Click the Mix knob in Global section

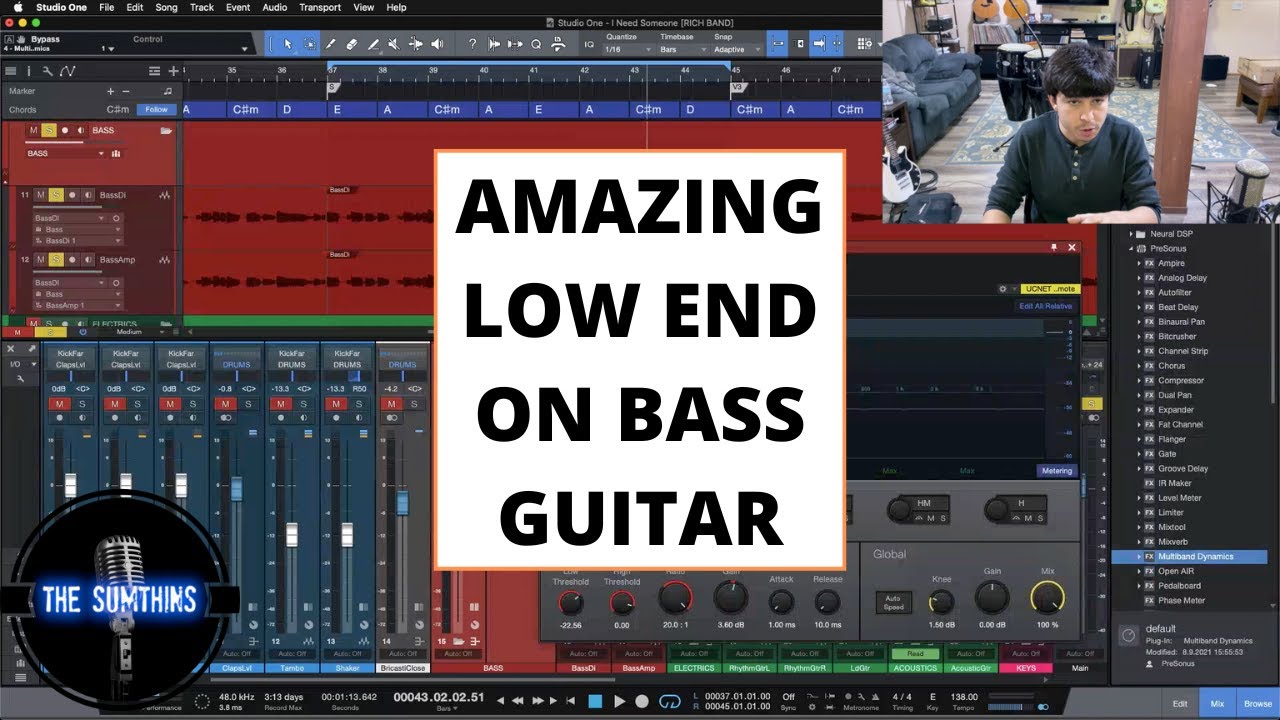(x=1047, y=600)
